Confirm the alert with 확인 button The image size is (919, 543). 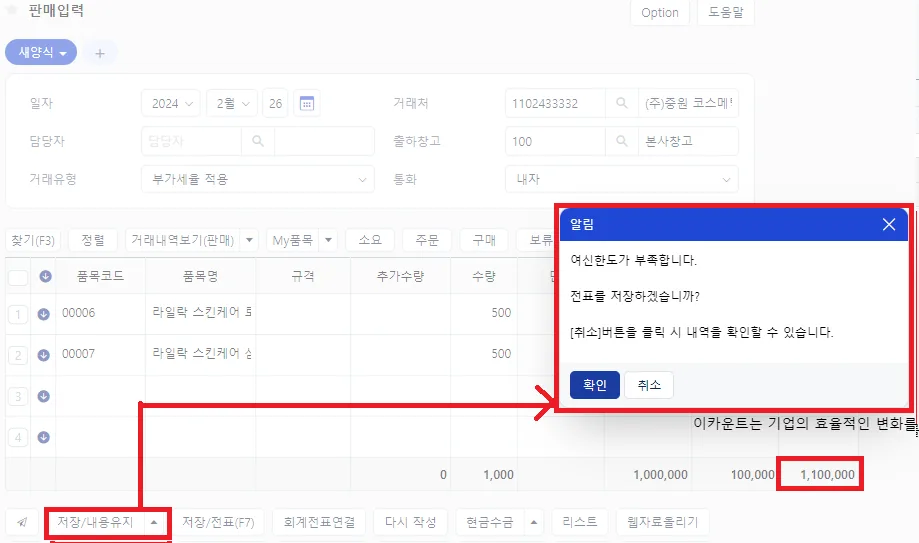(x=594, y=385)
